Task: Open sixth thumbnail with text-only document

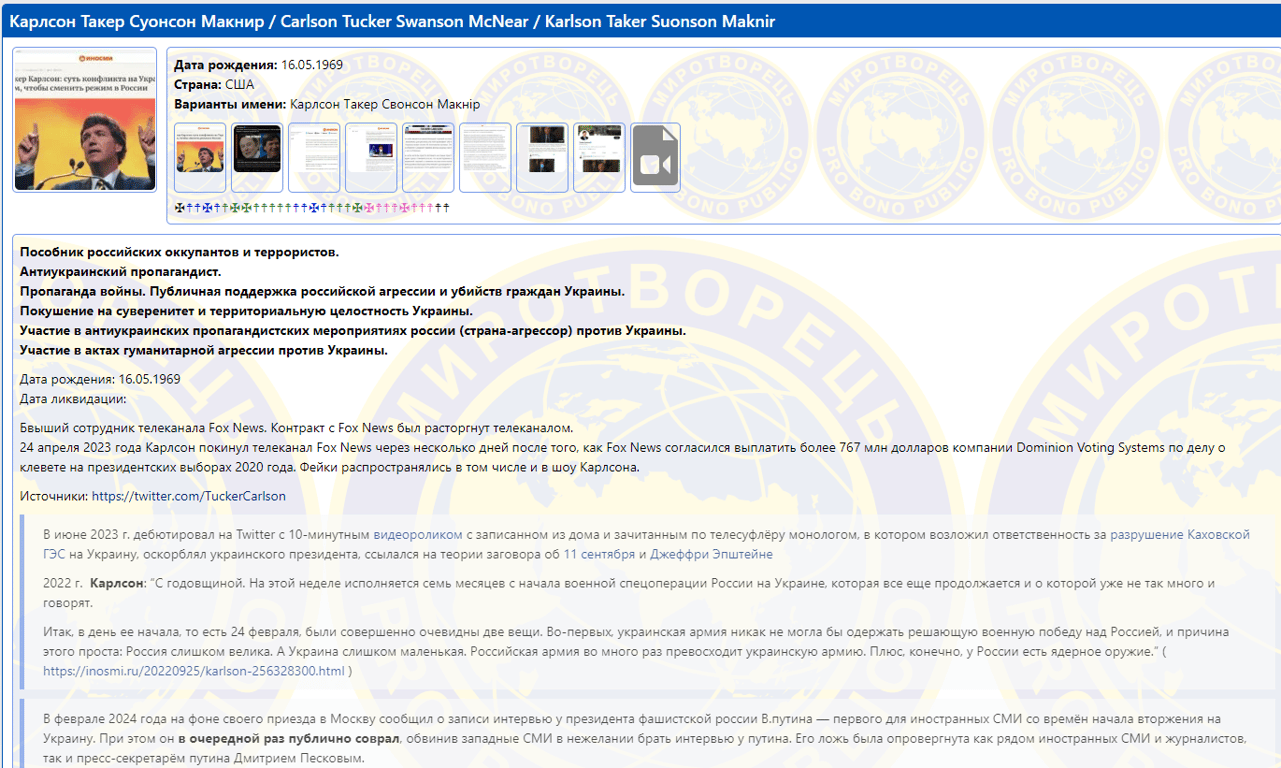Action: tap(485, 158)
